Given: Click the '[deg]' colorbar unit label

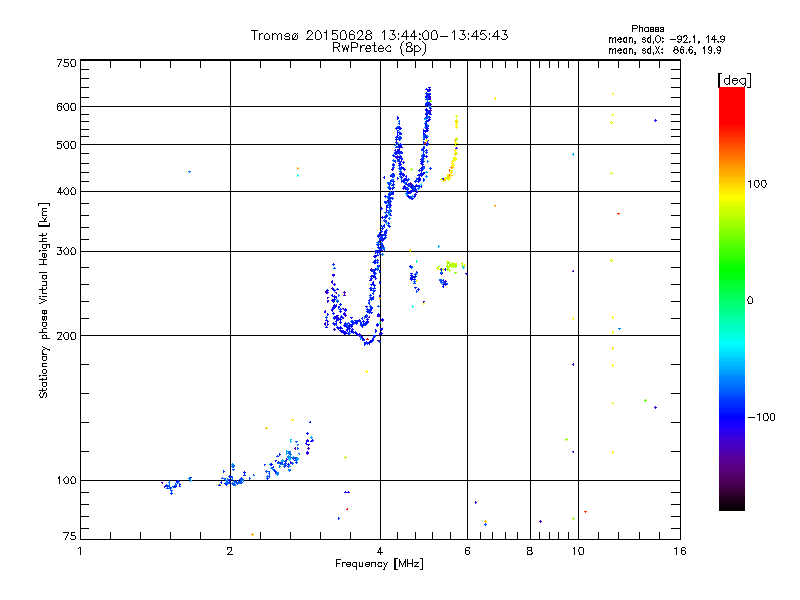Looking at the screenshot, I should point(734,80).
